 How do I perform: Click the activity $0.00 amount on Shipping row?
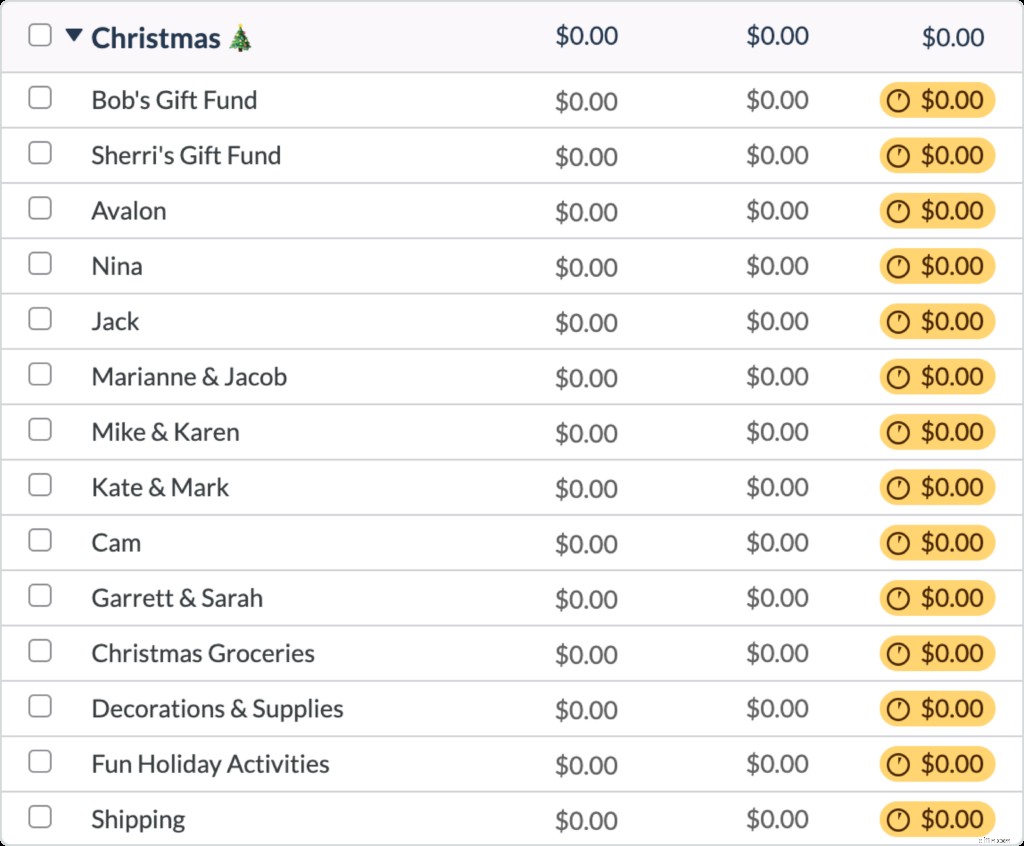(x=778, y=818)
